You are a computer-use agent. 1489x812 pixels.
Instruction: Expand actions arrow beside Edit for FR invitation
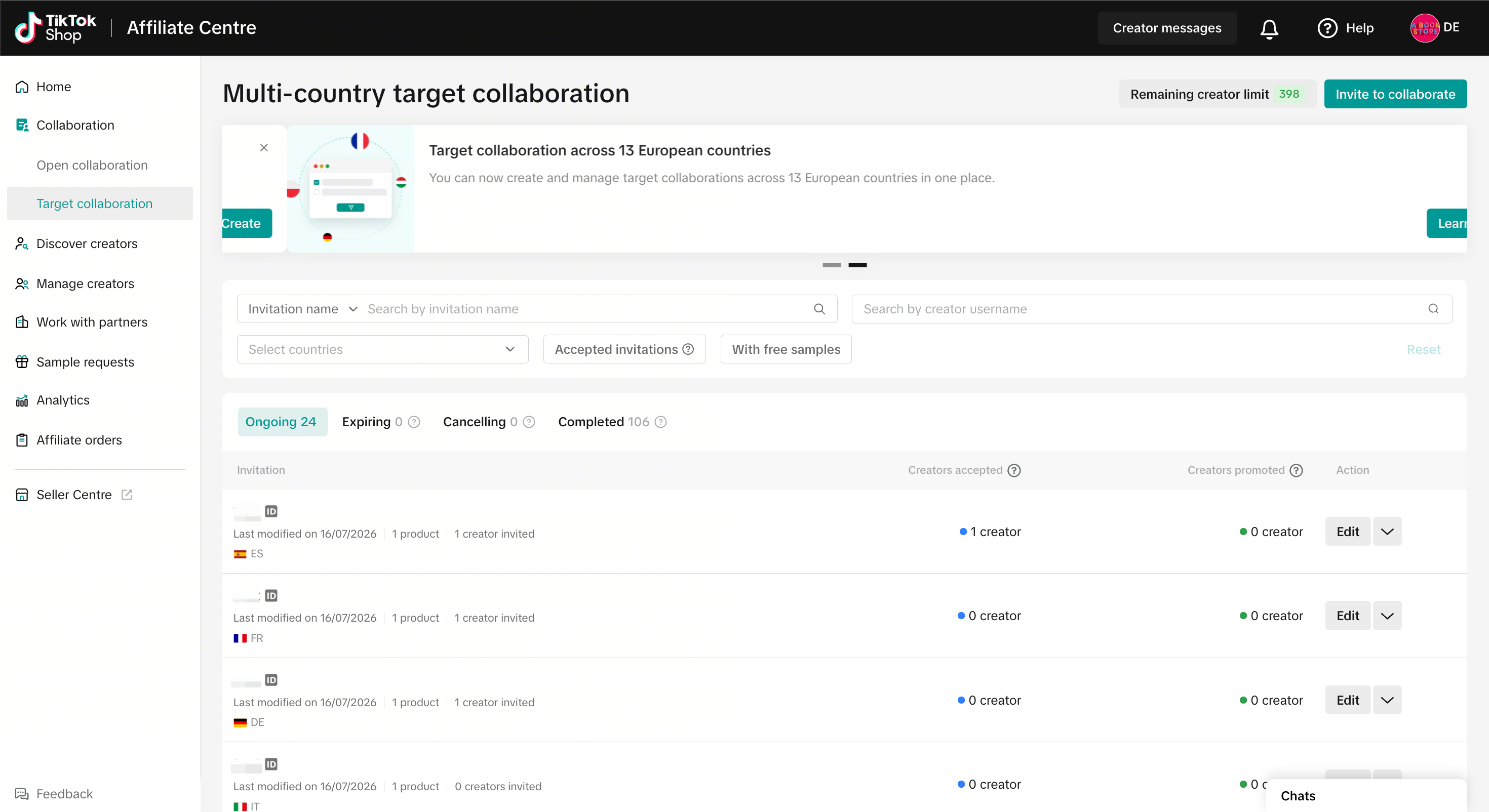coord(1387,616)
